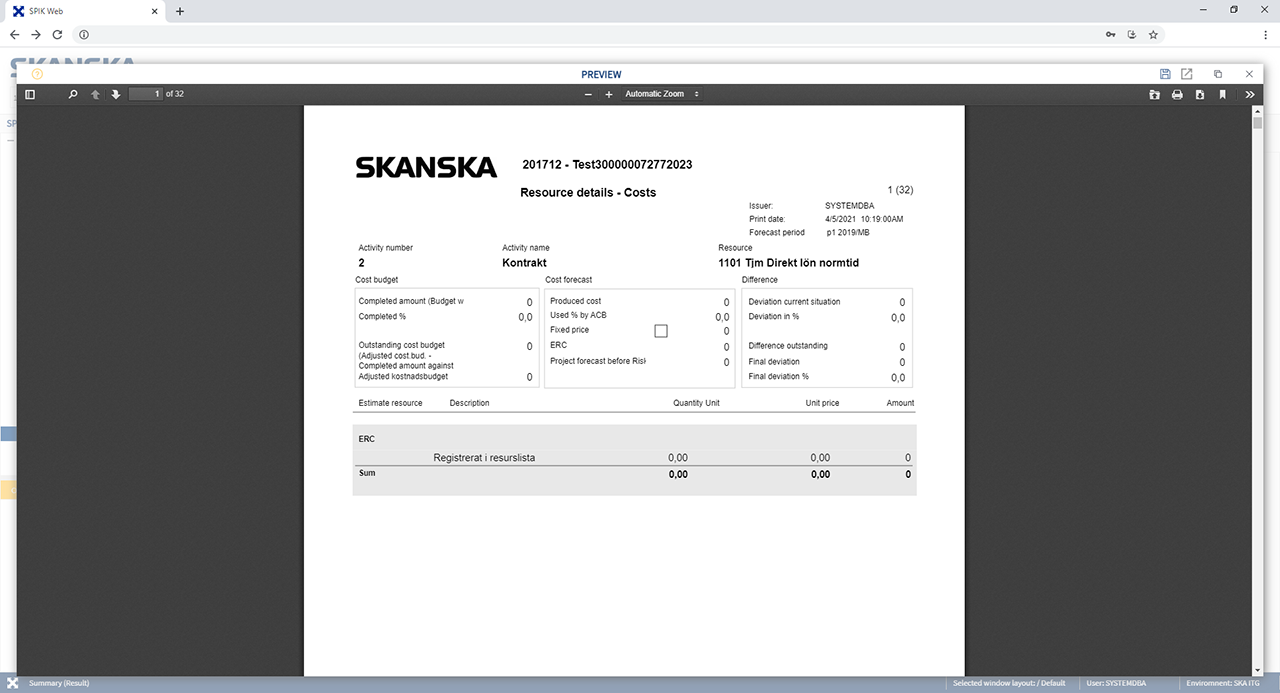Zoom out with the minus button

[588, 94]
